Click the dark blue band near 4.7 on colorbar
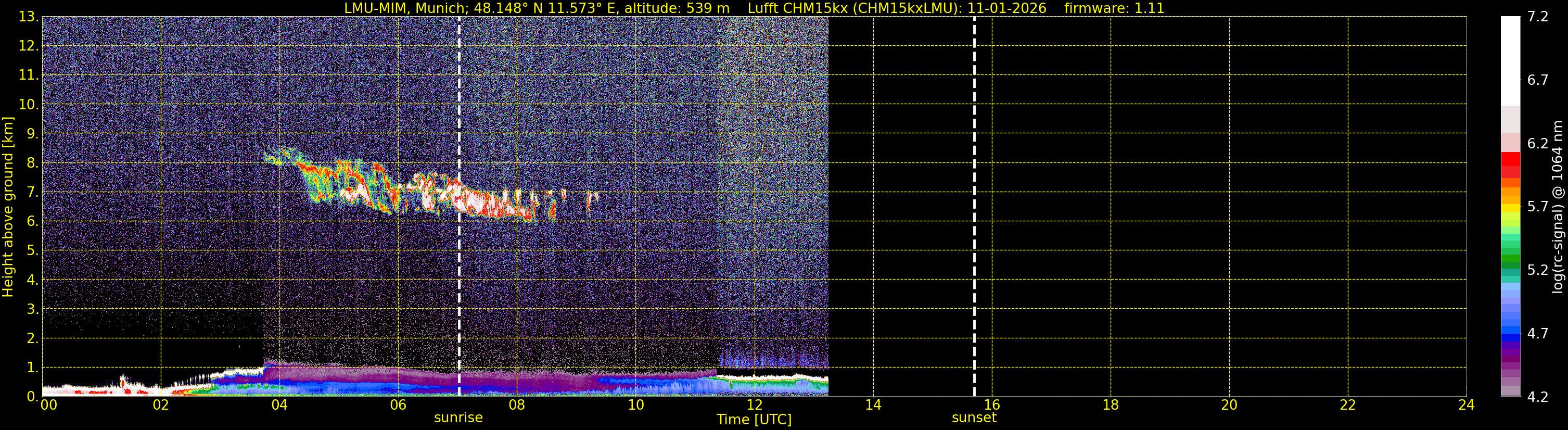Viewport: 1568px width, 430px height. (x=1510, y=337)
